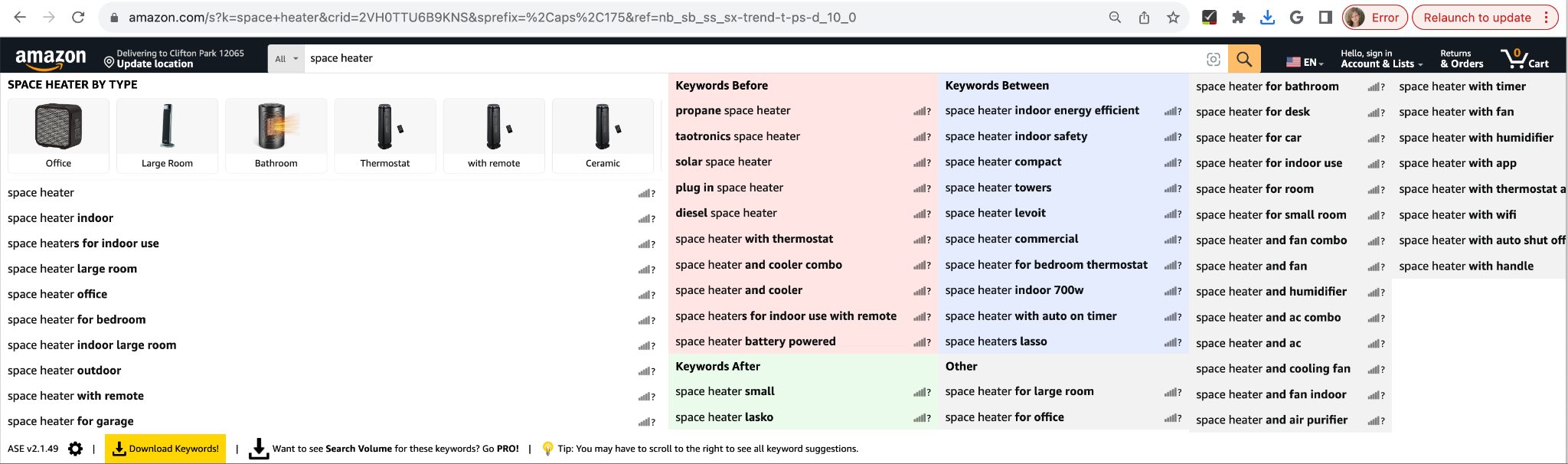
Task: Reload the page using browser refresh icon
Action: click(78, 18)
